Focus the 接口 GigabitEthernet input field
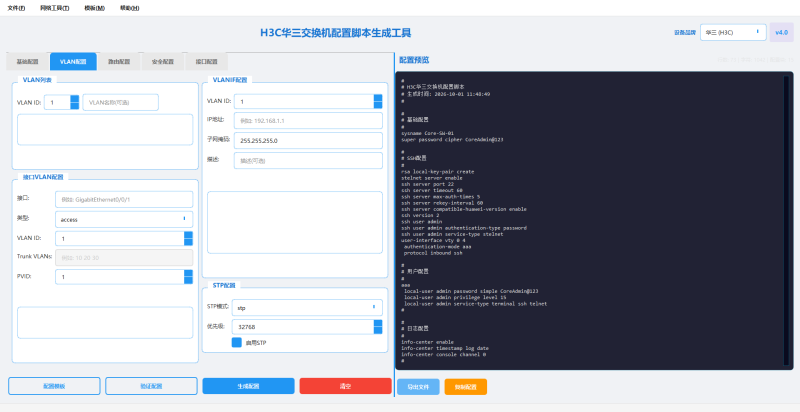This screenshot has height=412, width=800. coord(124,199)
